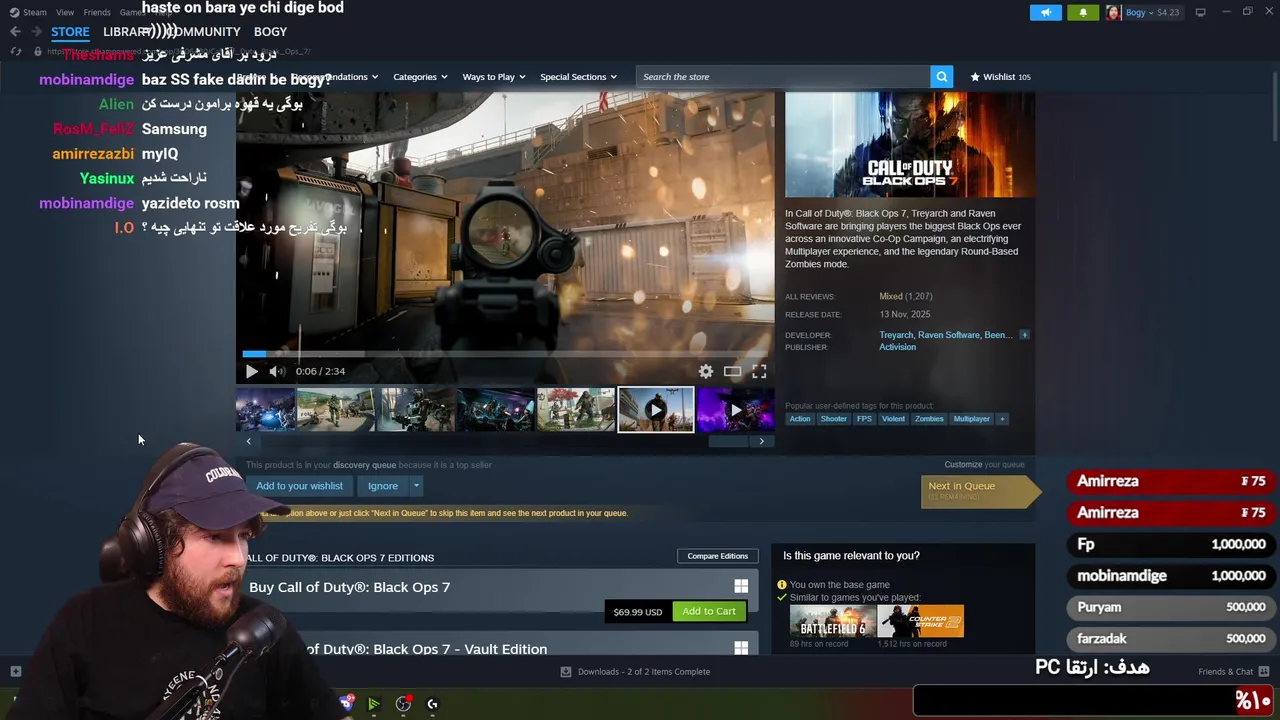Enter Big Picture mode via monitor icon

(x=1200, y=12)
